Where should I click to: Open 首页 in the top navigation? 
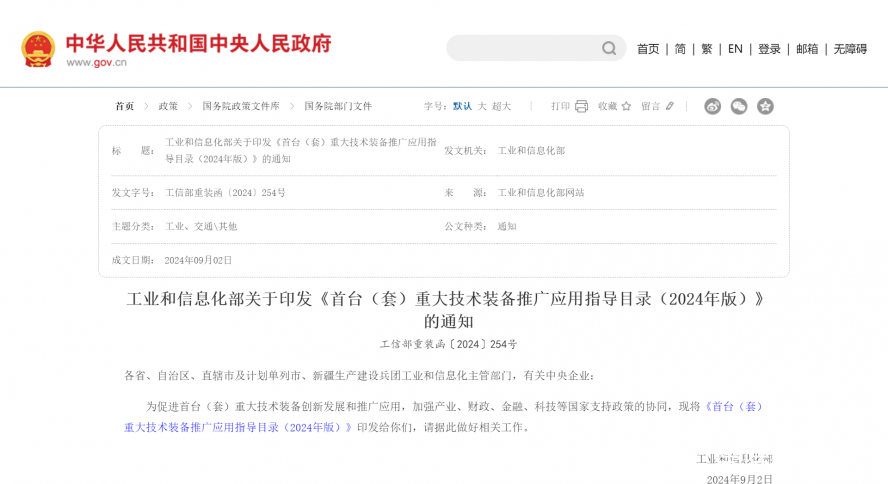(648, 49)
